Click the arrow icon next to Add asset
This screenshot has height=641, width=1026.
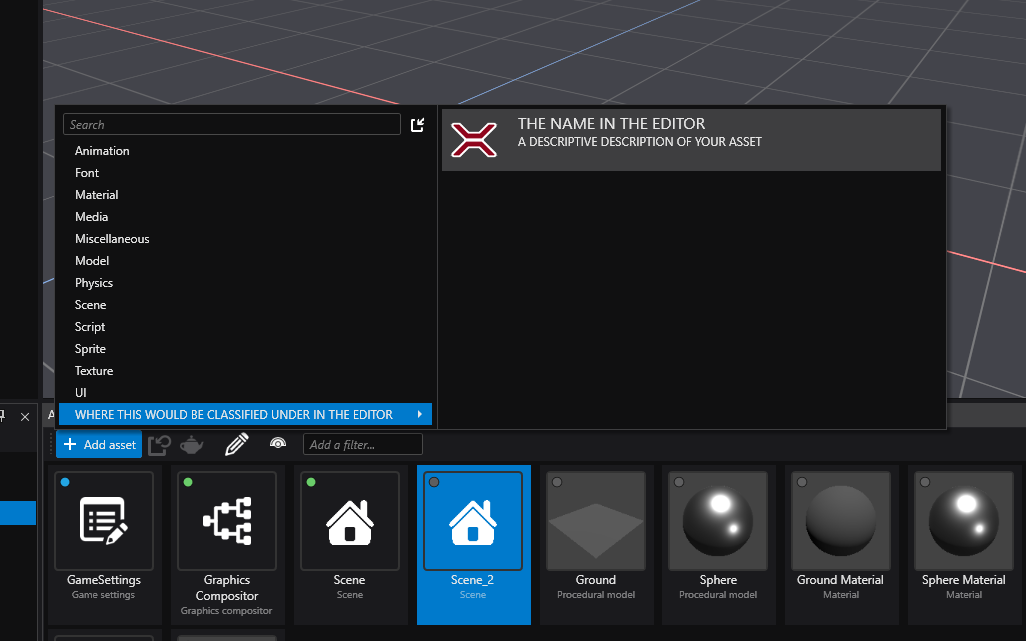click(x=159, y=444)
